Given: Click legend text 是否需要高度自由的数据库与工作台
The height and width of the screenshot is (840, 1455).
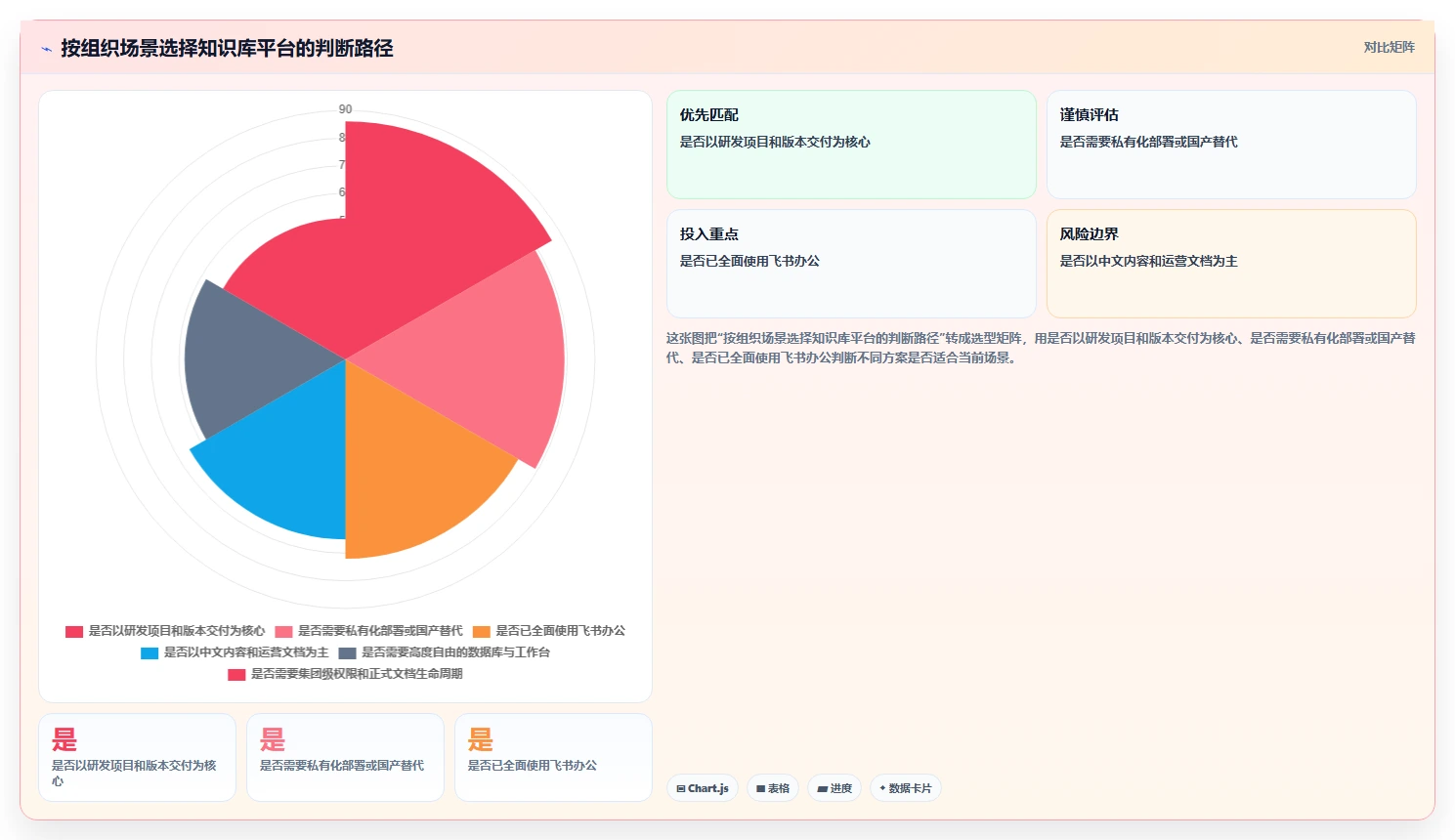Looking at the screenshot, I should coord(455,652).
